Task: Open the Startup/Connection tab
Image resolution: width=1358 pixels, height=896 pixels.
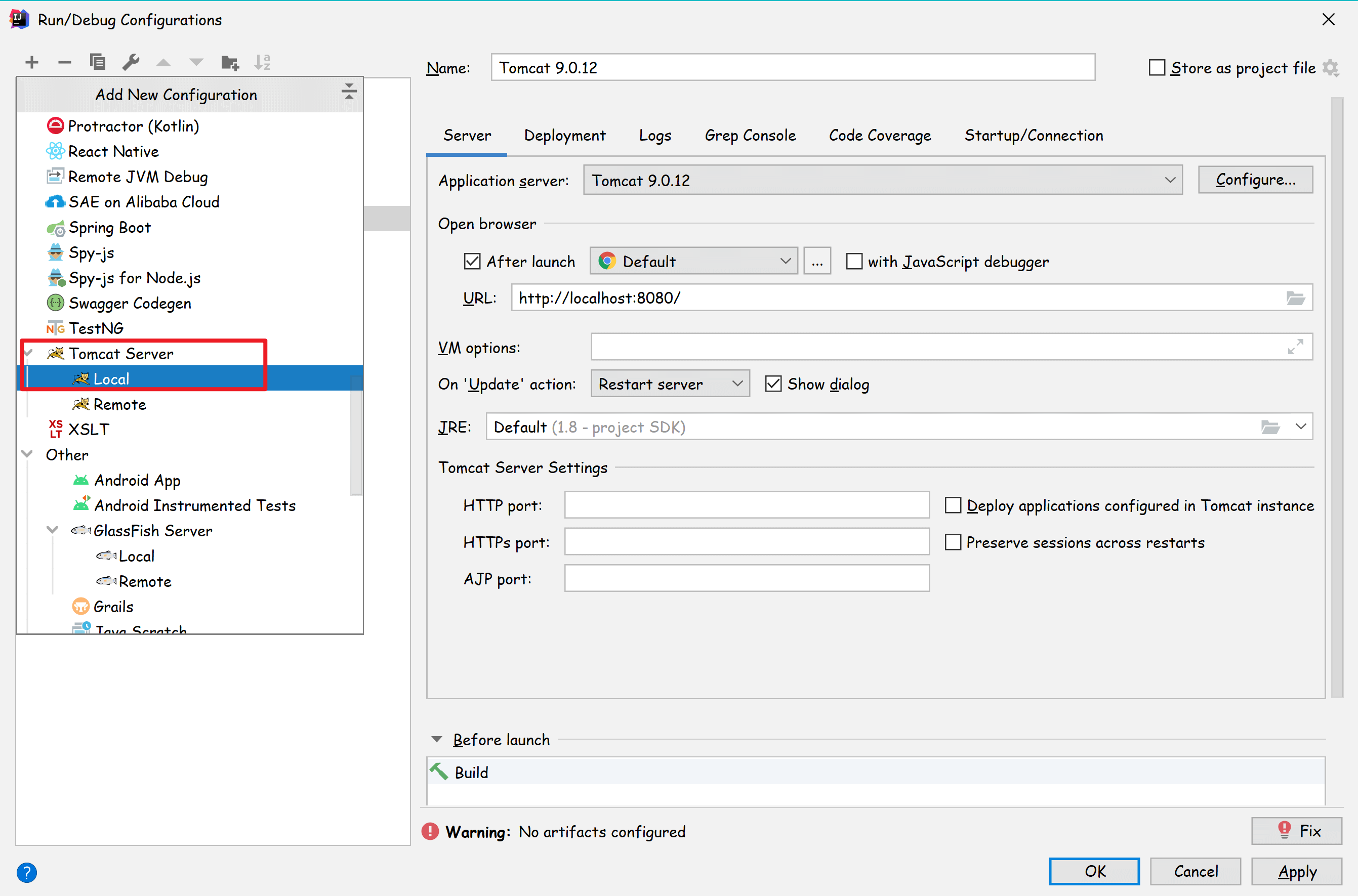Action: [x=1034, y=136]
